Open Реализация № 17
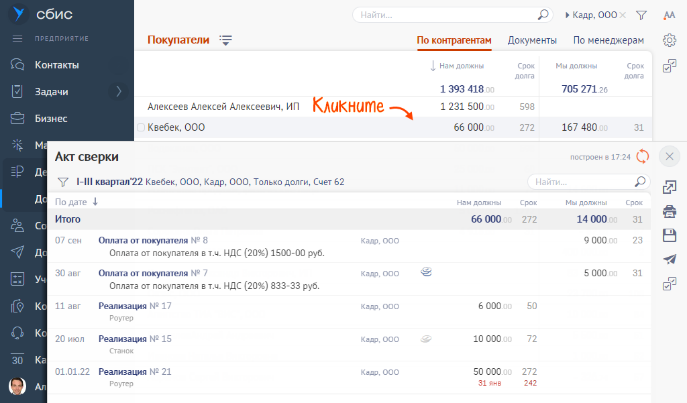Viewport: 687px width, 403px height. click(135, 306)
